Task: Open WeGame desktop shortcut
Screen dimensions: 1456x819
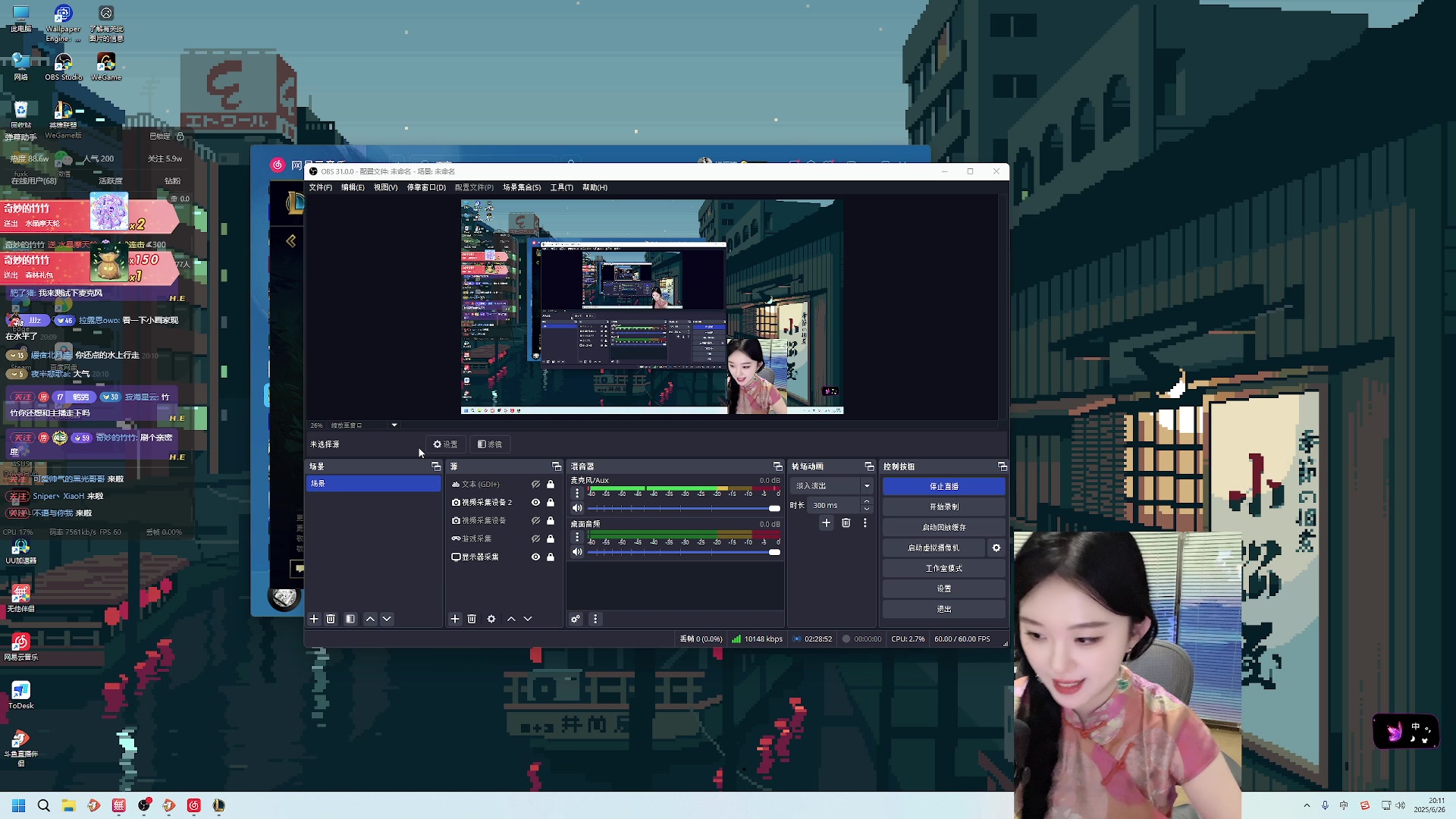Action: [x=106, y=66]
